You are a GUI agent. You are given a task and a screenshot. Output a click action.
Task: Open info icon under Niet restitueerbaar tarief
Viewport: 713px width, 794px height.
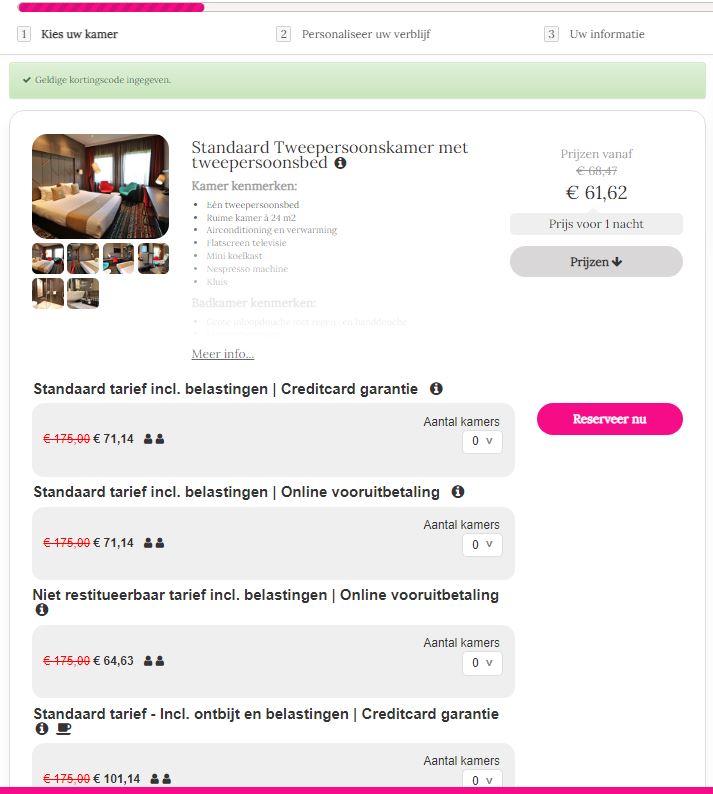point(42,610)
